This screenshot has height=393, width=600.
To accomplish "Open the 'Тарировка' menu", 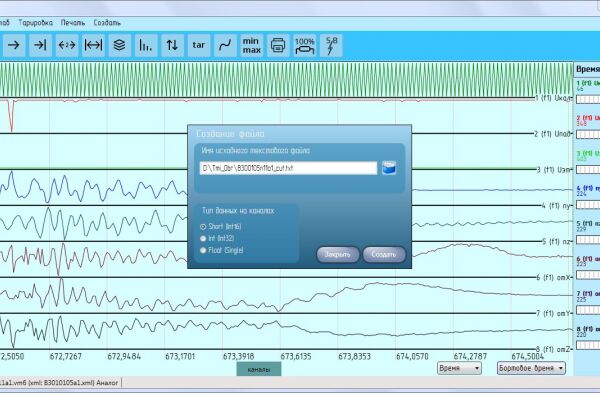I will [36, 23].
